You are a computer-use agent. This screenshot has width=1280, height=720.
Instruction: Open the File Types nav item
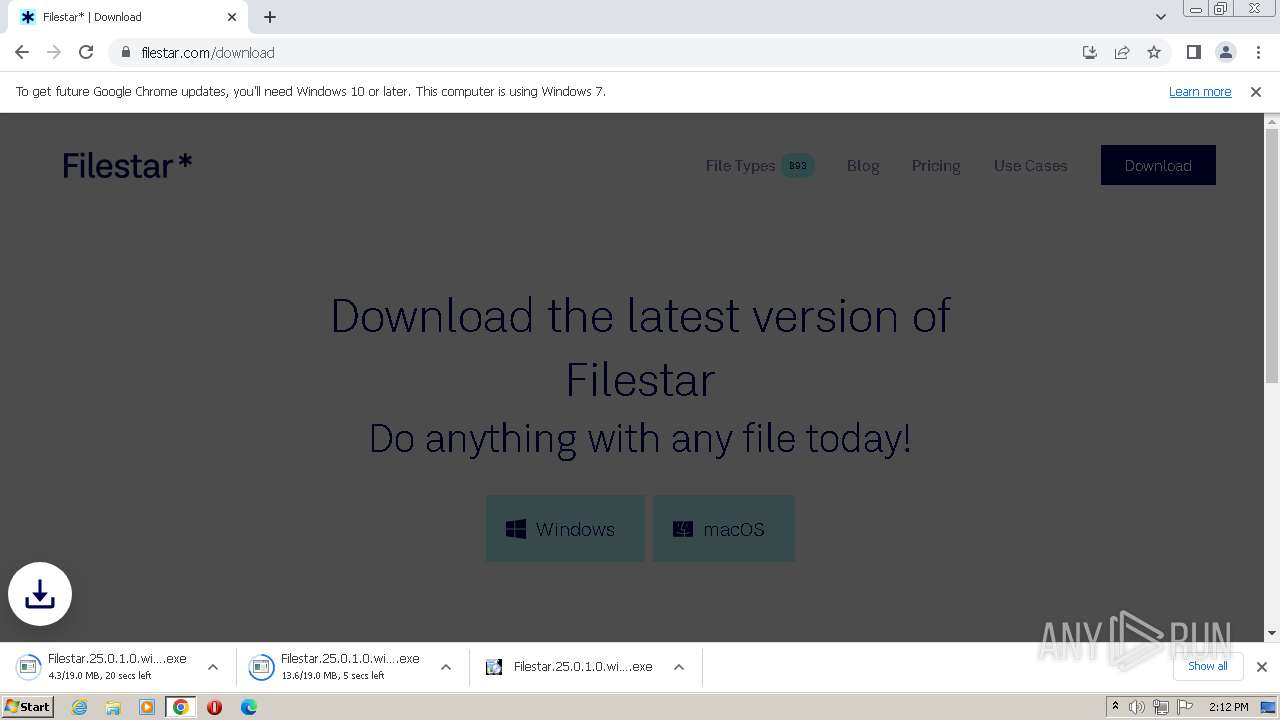click(740, 166)
